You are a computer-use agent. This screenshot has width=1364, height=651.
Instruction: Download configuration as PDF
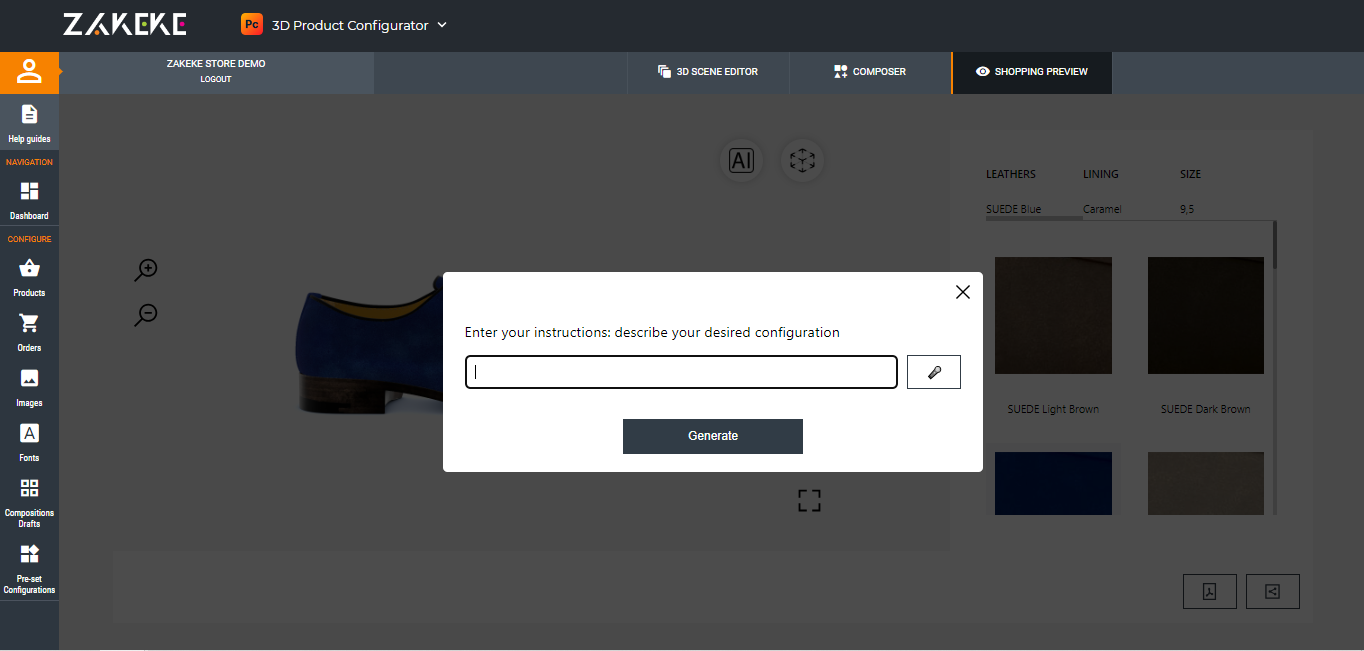tap(1210, 591)
